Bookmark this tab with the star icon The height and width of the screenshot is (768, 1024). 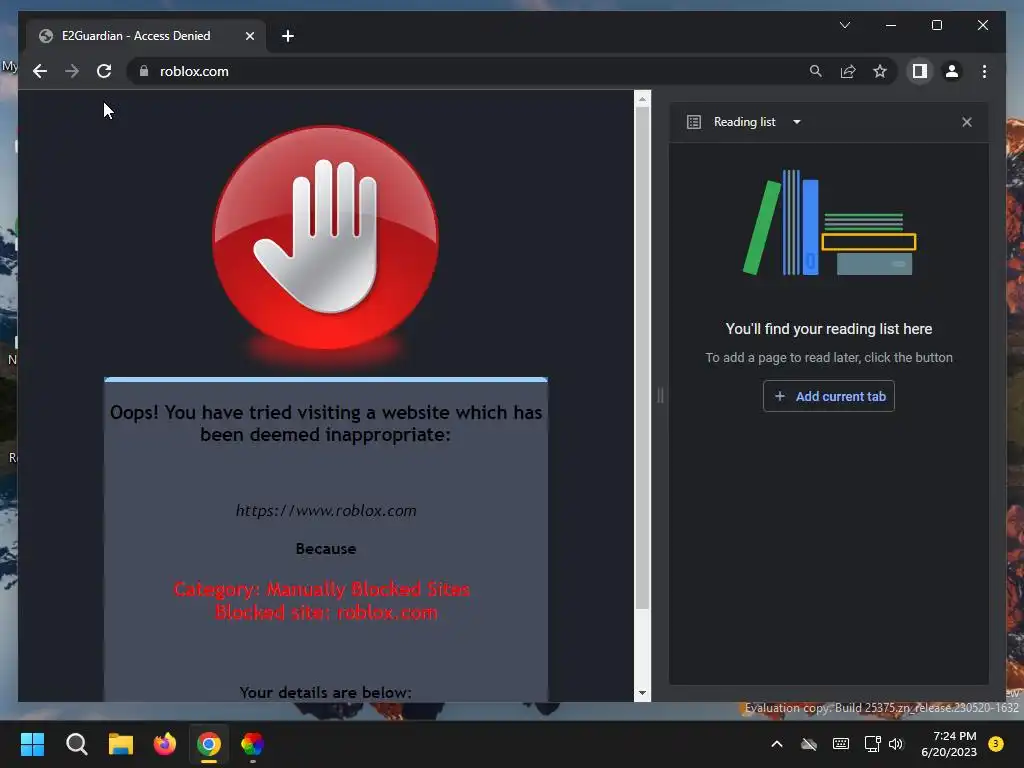tap(880, 71)
